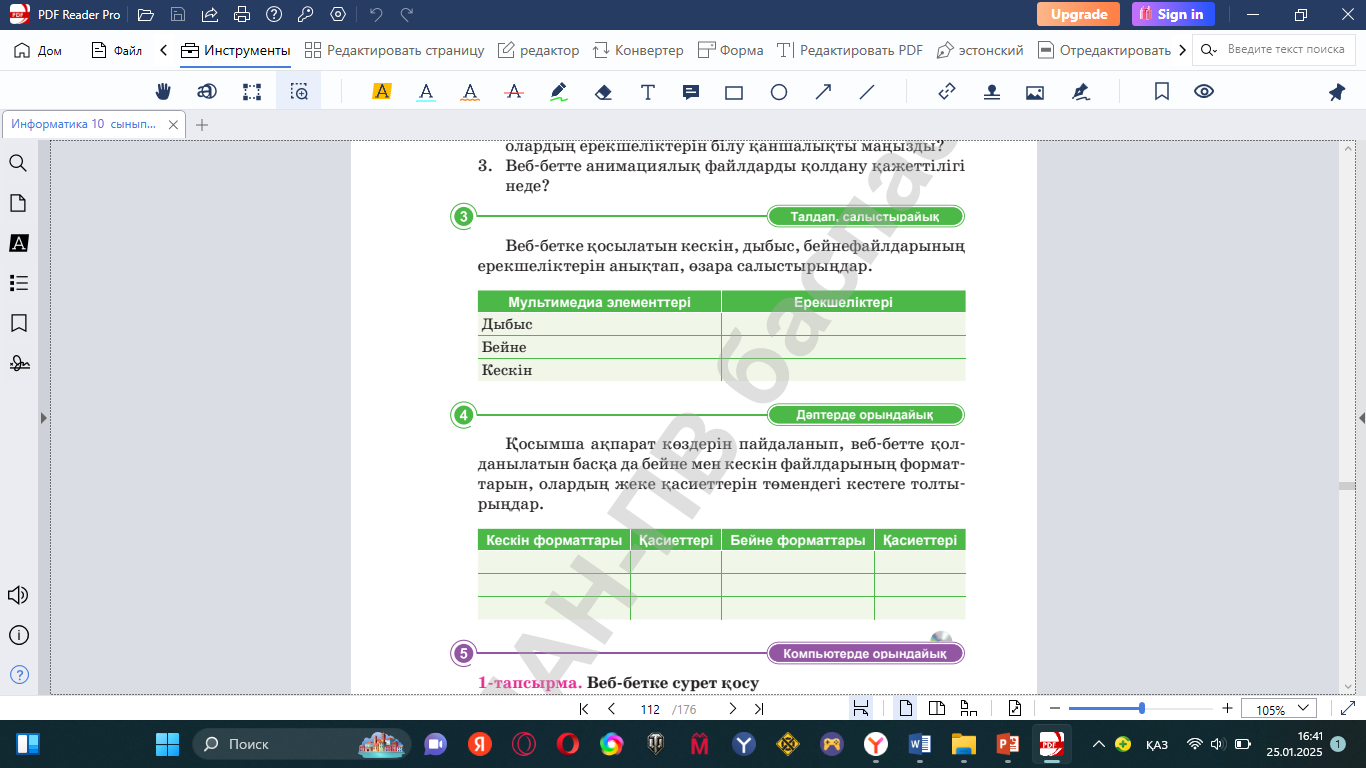Jump to the first page
This screenshot has height=768, width=1366.
click(x=584, y=709)
